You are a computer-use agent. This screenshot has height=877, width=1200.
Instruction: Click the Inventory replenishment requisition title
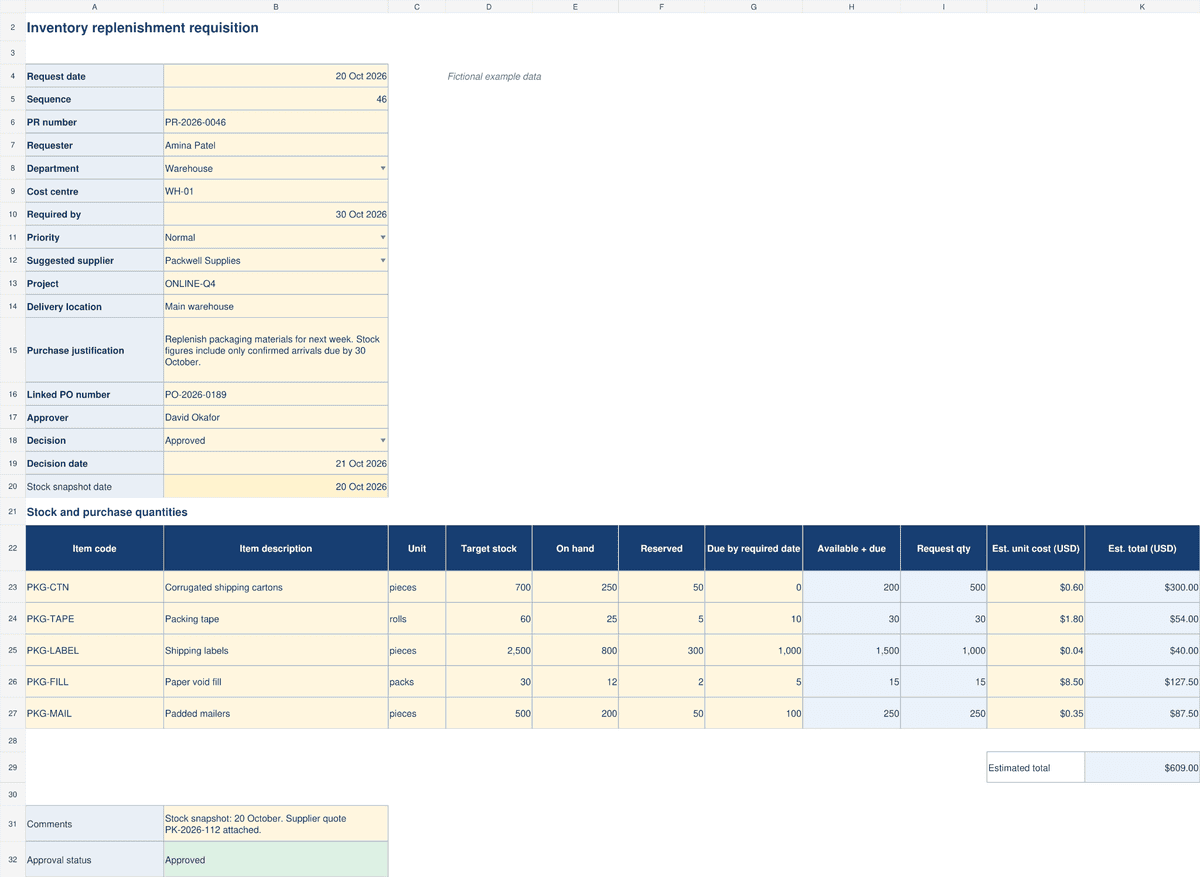click(142, 28)
